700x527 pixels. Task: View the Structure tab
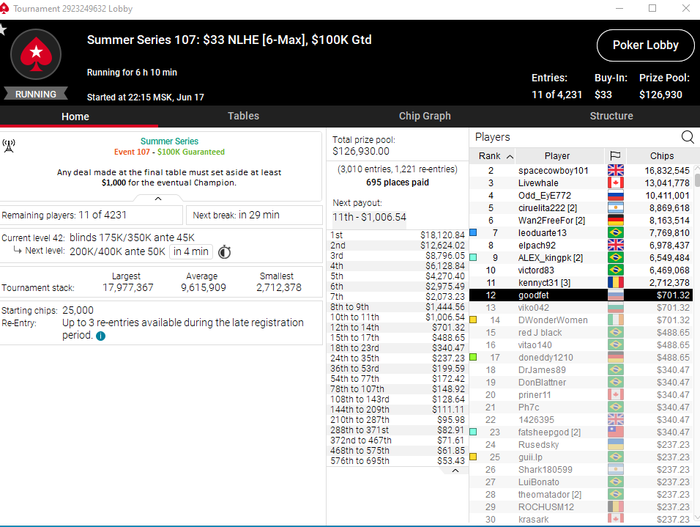point(611,116)
